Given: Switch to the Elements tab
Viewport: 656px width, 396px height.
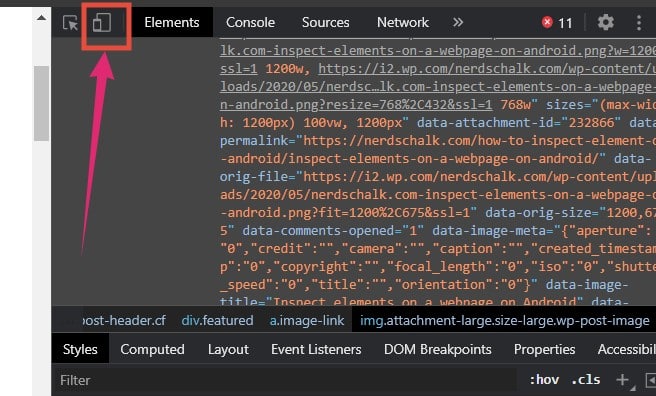Looking at the screenshot, I should click(x=172, y=22).
